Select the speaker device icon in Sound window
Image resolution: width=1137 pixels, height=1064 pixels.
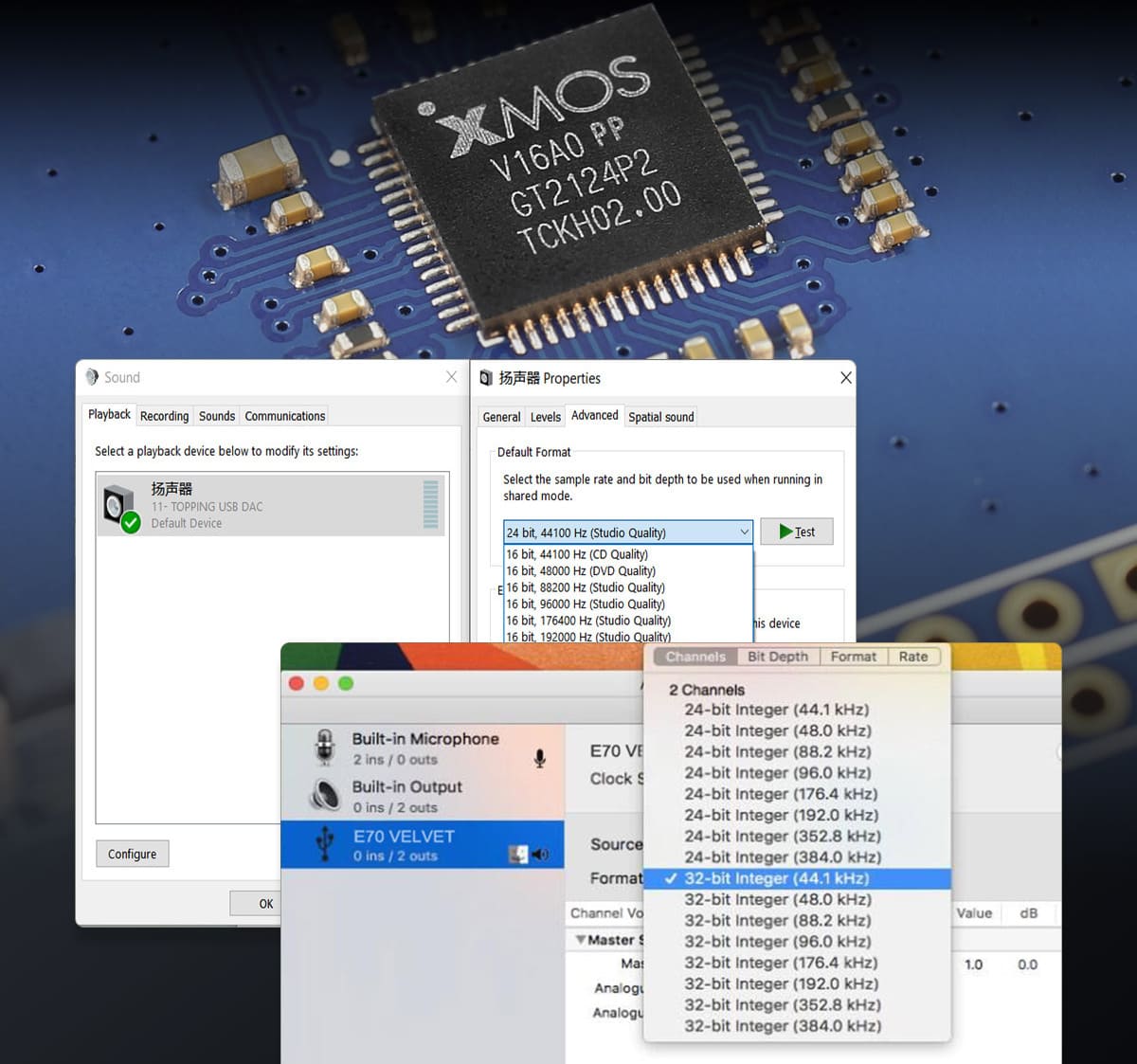tap(121, 509)
